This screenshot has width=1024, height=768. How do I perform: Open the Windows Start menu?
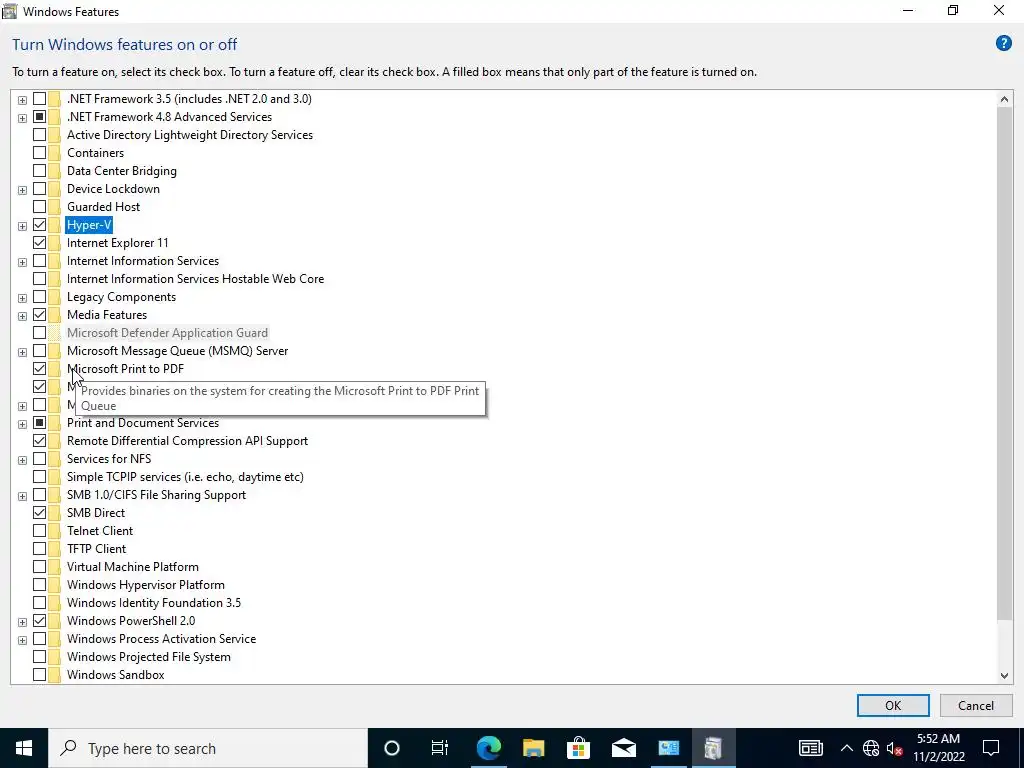(24, 748)
